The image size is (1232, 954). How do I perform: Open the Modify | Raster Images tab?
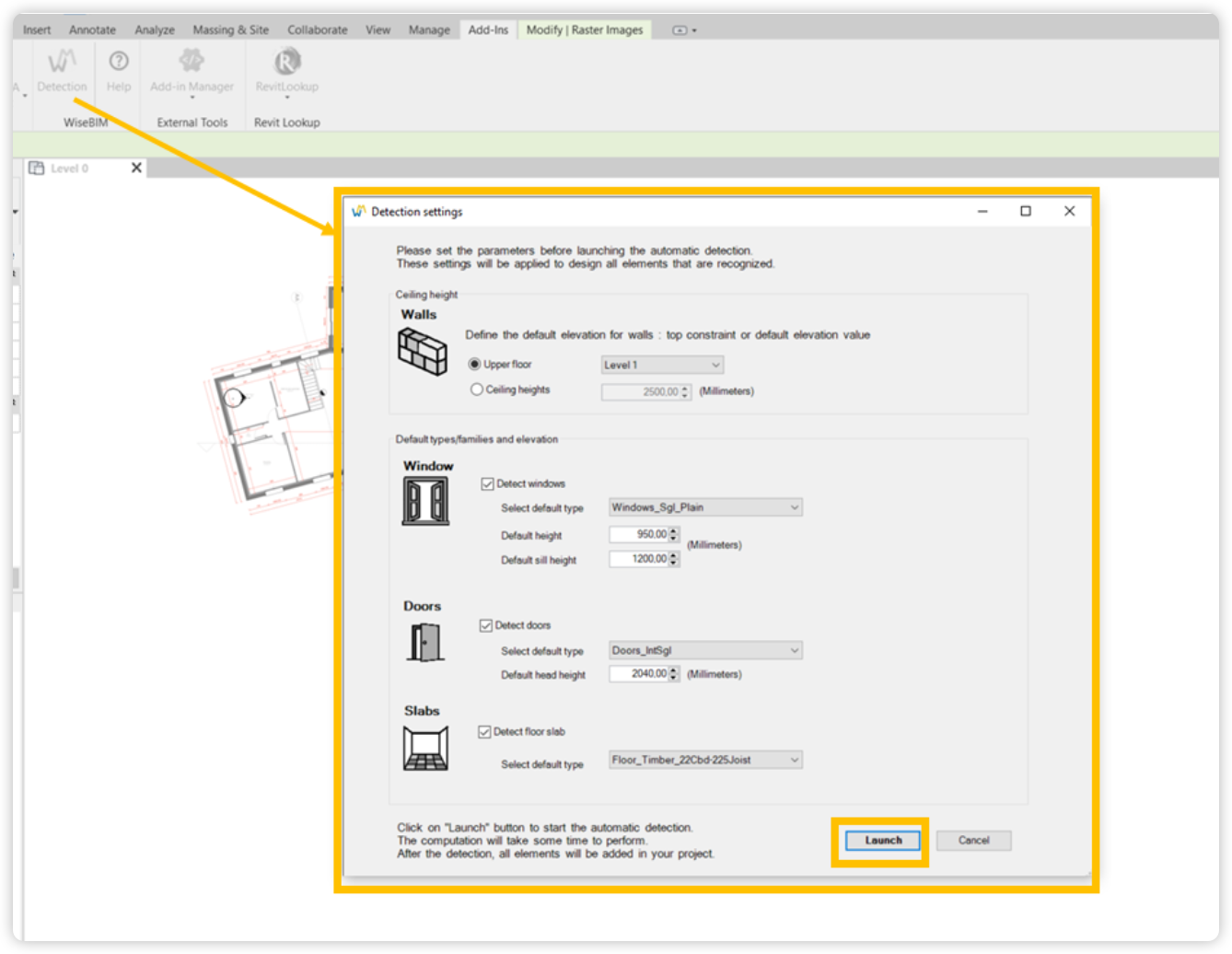pyautogui.click(x=584, y=29)
